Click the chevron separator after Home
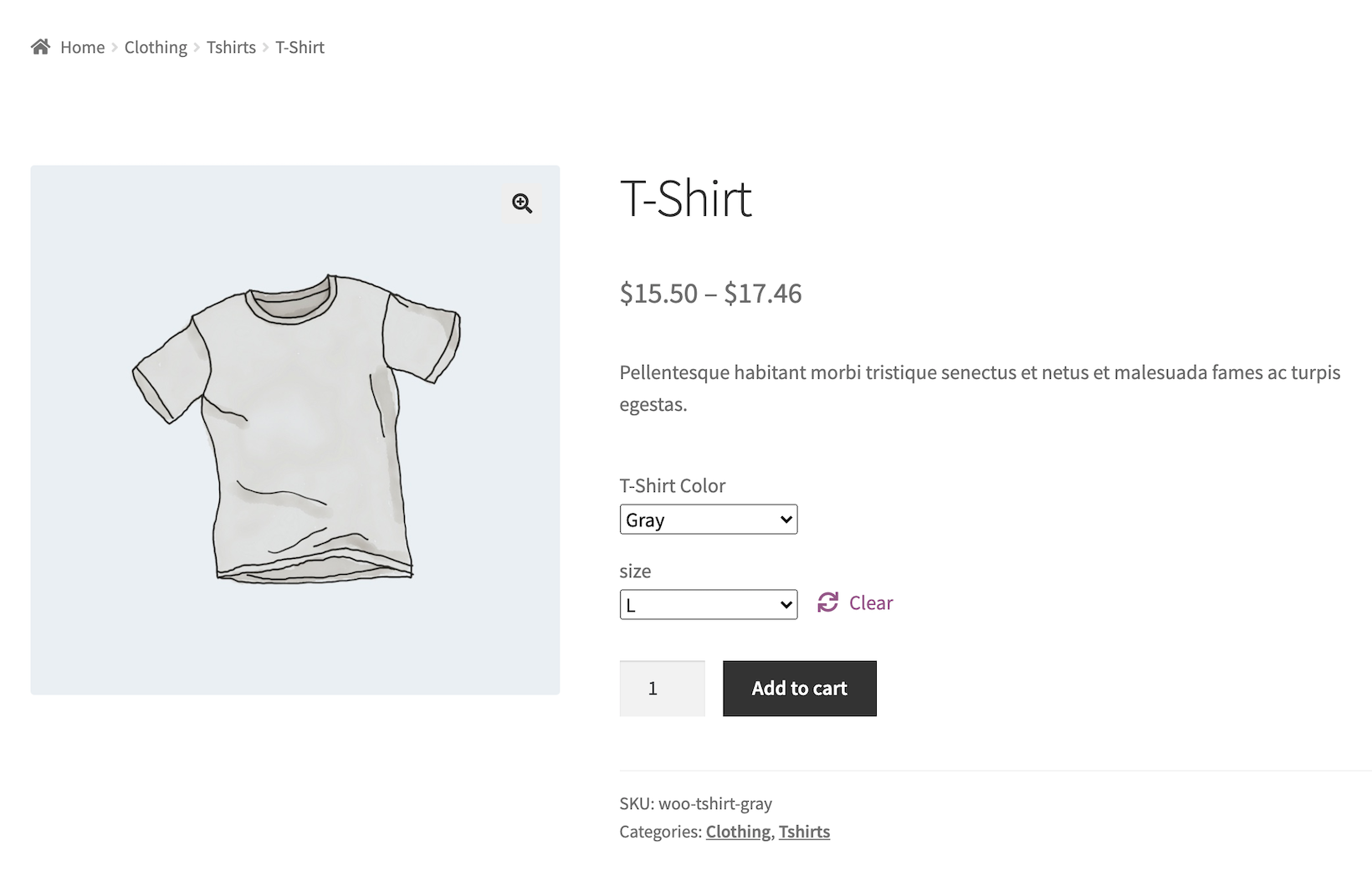 pyautogui.click(x=115, y=48)
